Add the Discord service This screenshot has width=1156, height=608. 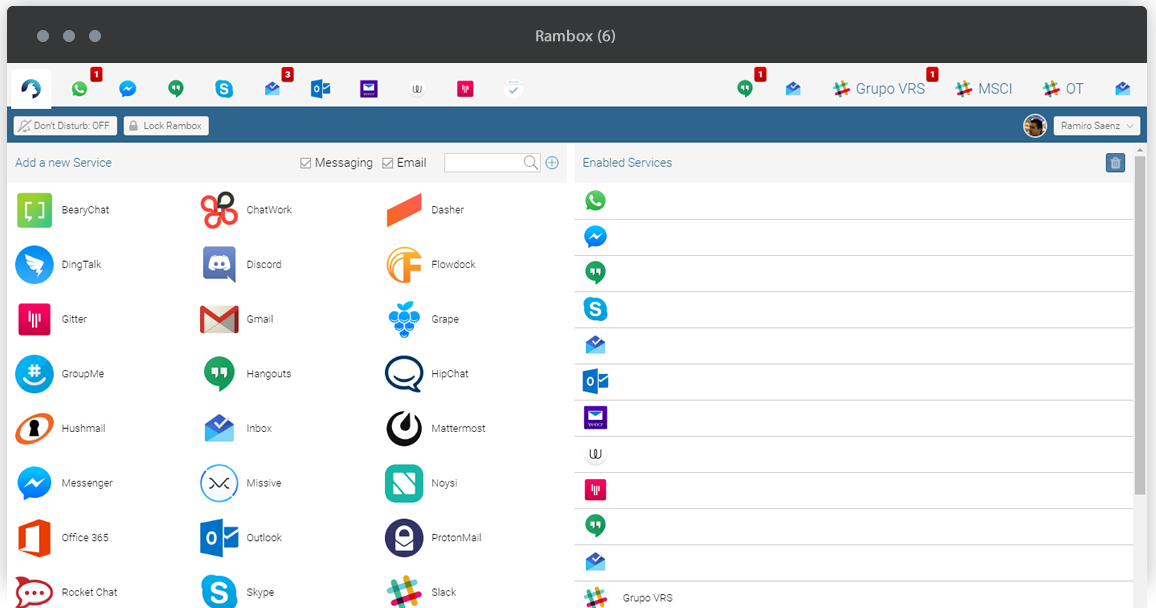219,265
